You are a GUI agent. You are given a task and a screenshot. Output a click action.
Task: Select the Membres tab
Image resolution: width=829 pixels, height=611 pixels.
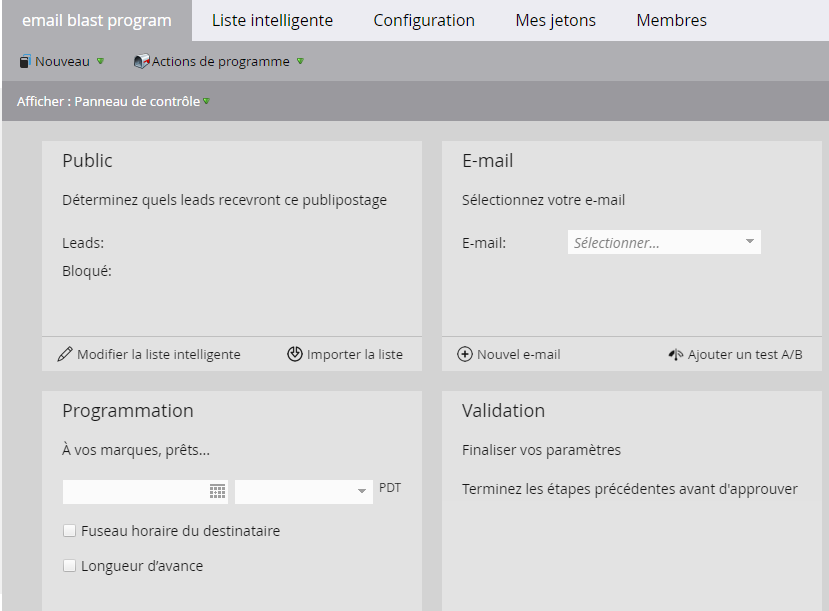click(x=671, y=20)
